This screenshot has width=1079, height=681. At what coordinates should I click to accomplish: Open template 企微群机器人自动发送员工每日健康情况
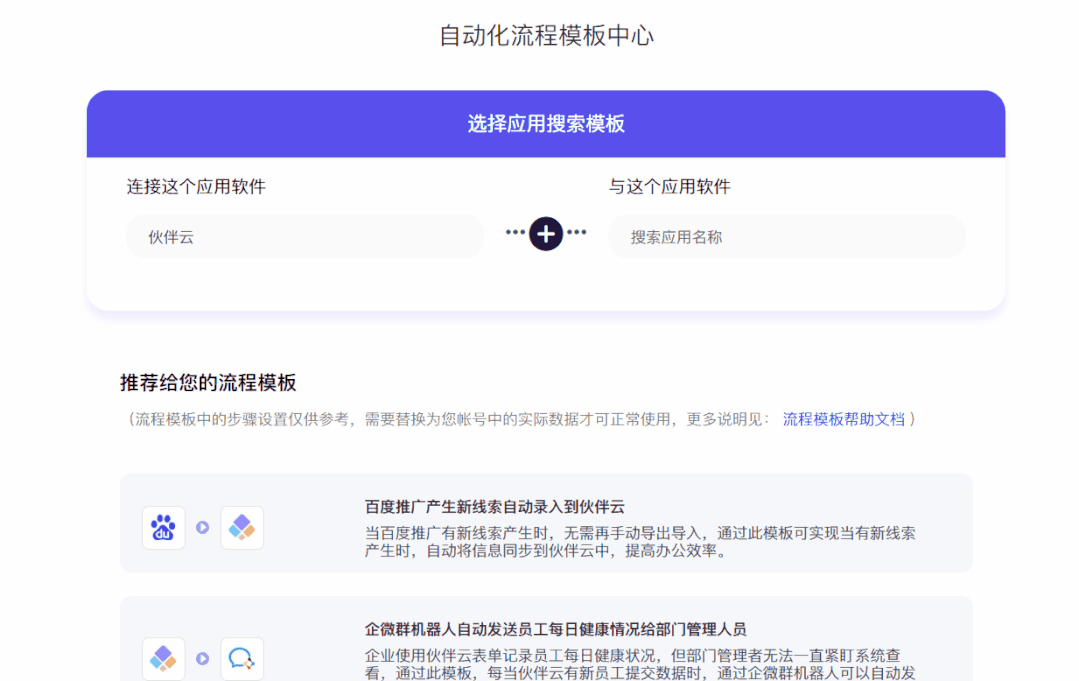pyautogui.click(x=555, y=629)
